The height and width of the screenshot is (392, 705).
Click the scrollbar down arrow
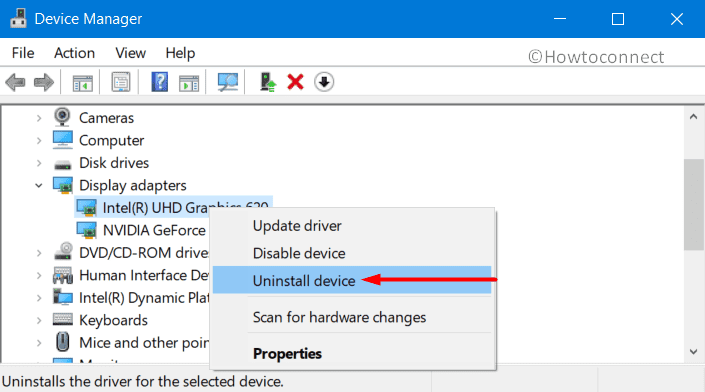click(693, 352)
